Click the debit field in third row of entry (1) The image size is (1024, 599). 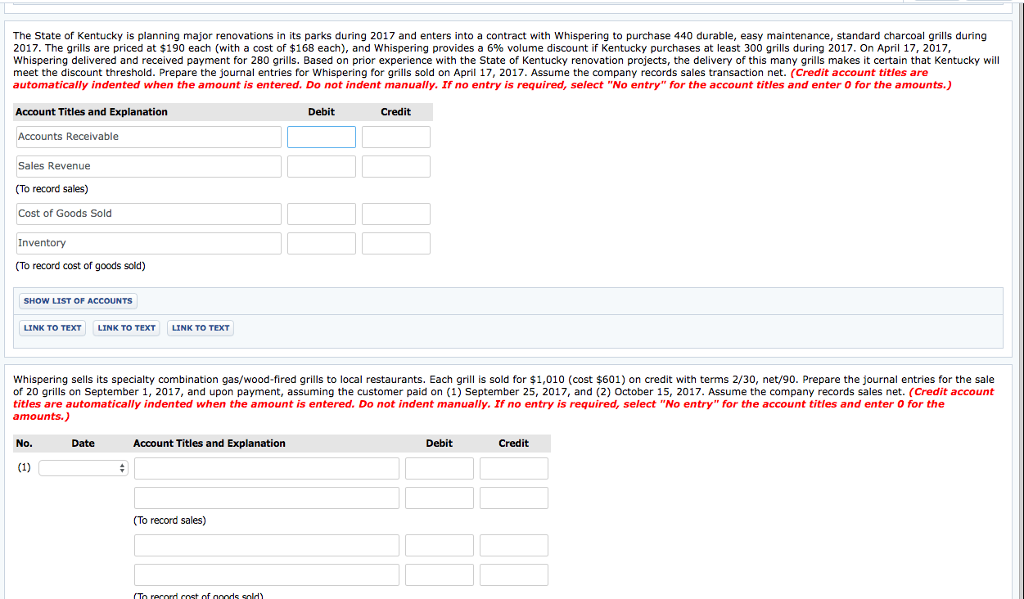point(440,546)
